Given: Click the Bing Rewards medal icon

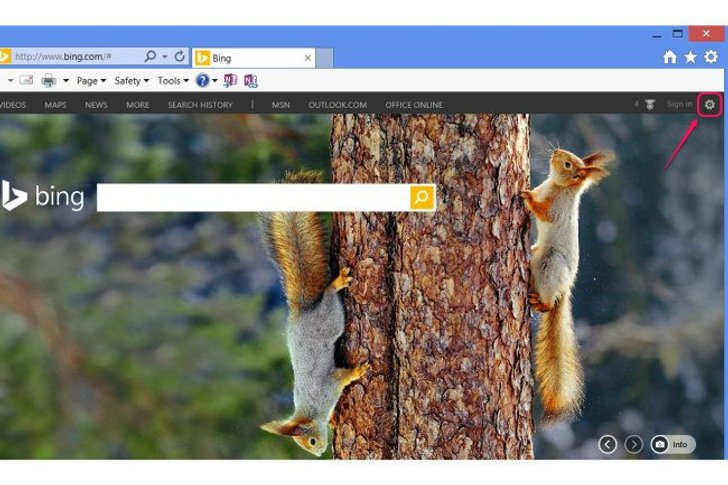Looking at the screenshot, I should (650, 104).
